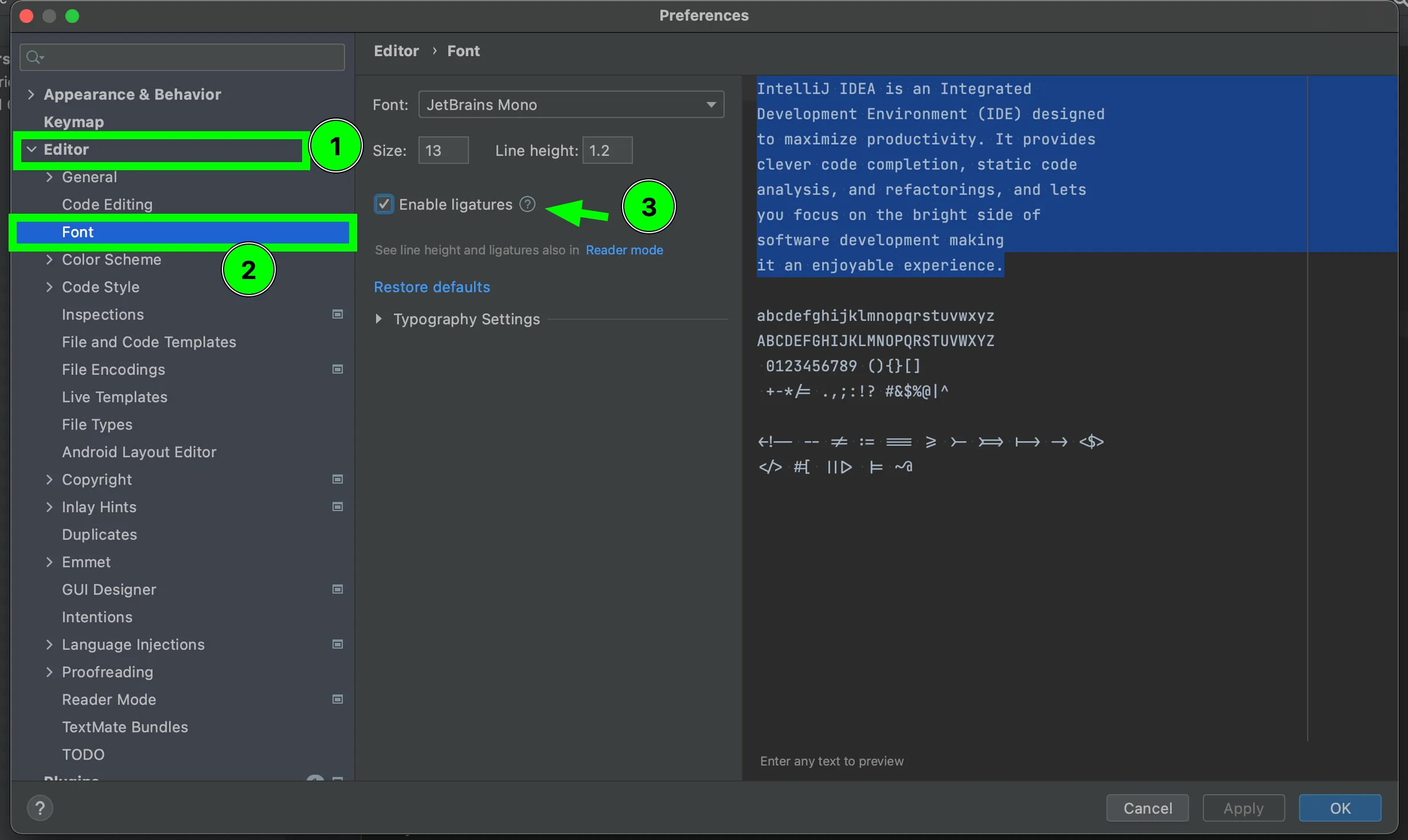The height and width of the screenshot is (840, 1408).
Task: Select Live Templates in the sidebar
Action: coord(115,397)
